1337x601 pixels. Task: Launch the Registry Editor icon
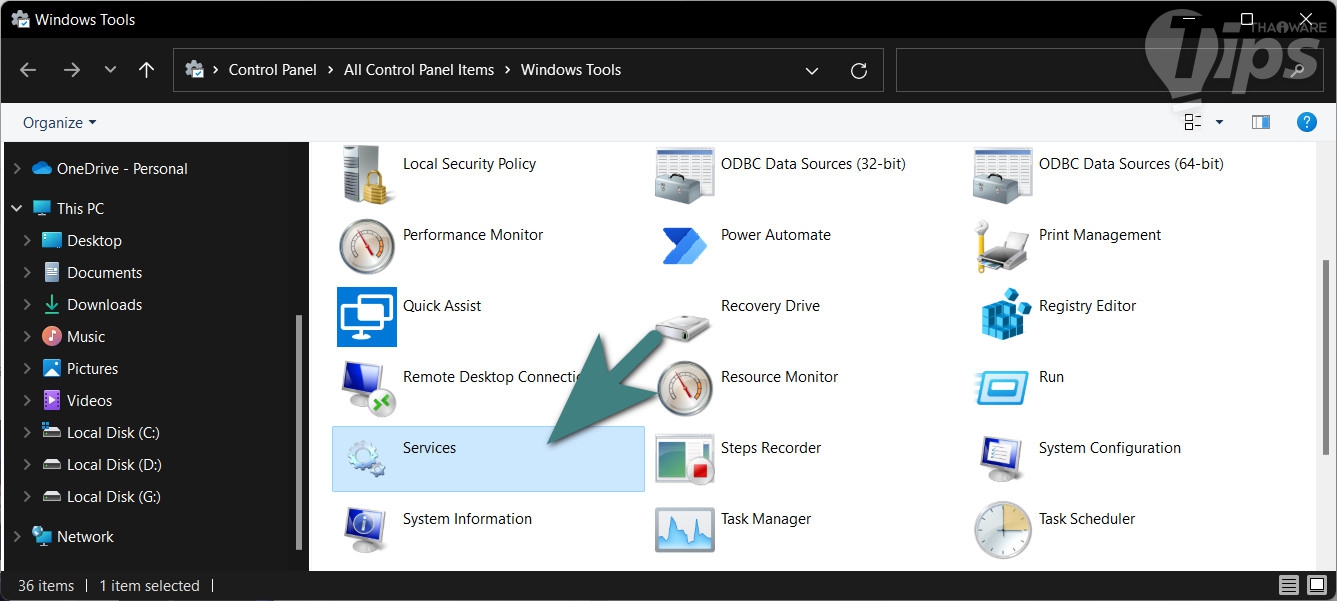pos(1003,317)
